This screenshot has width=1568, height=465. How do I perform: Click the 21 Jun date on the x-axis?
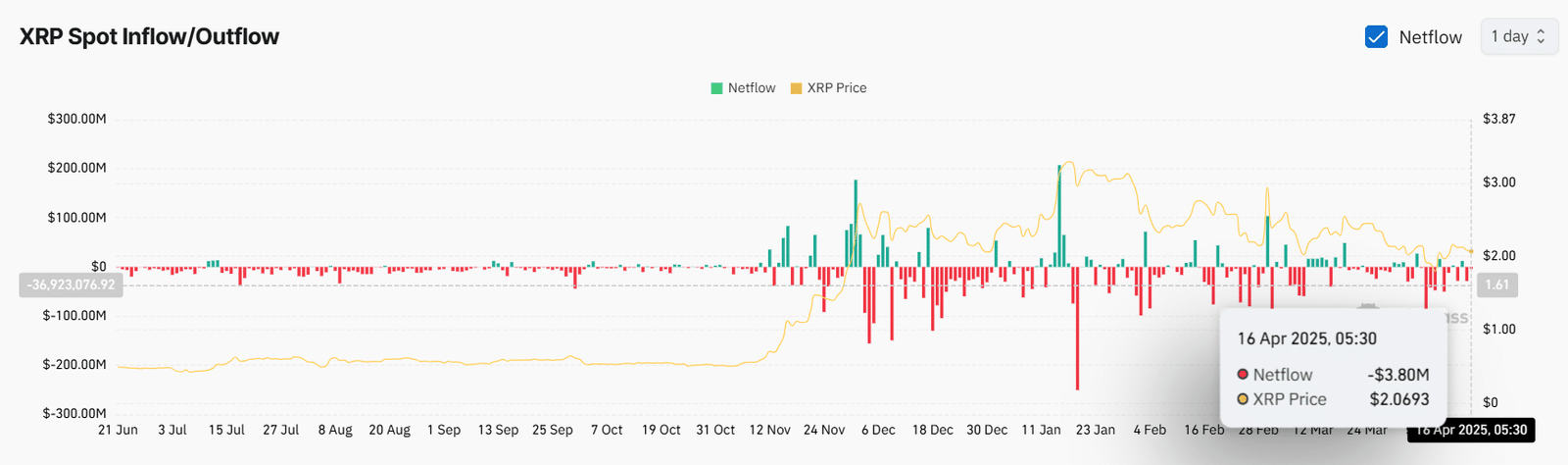(x=118, y=430)
